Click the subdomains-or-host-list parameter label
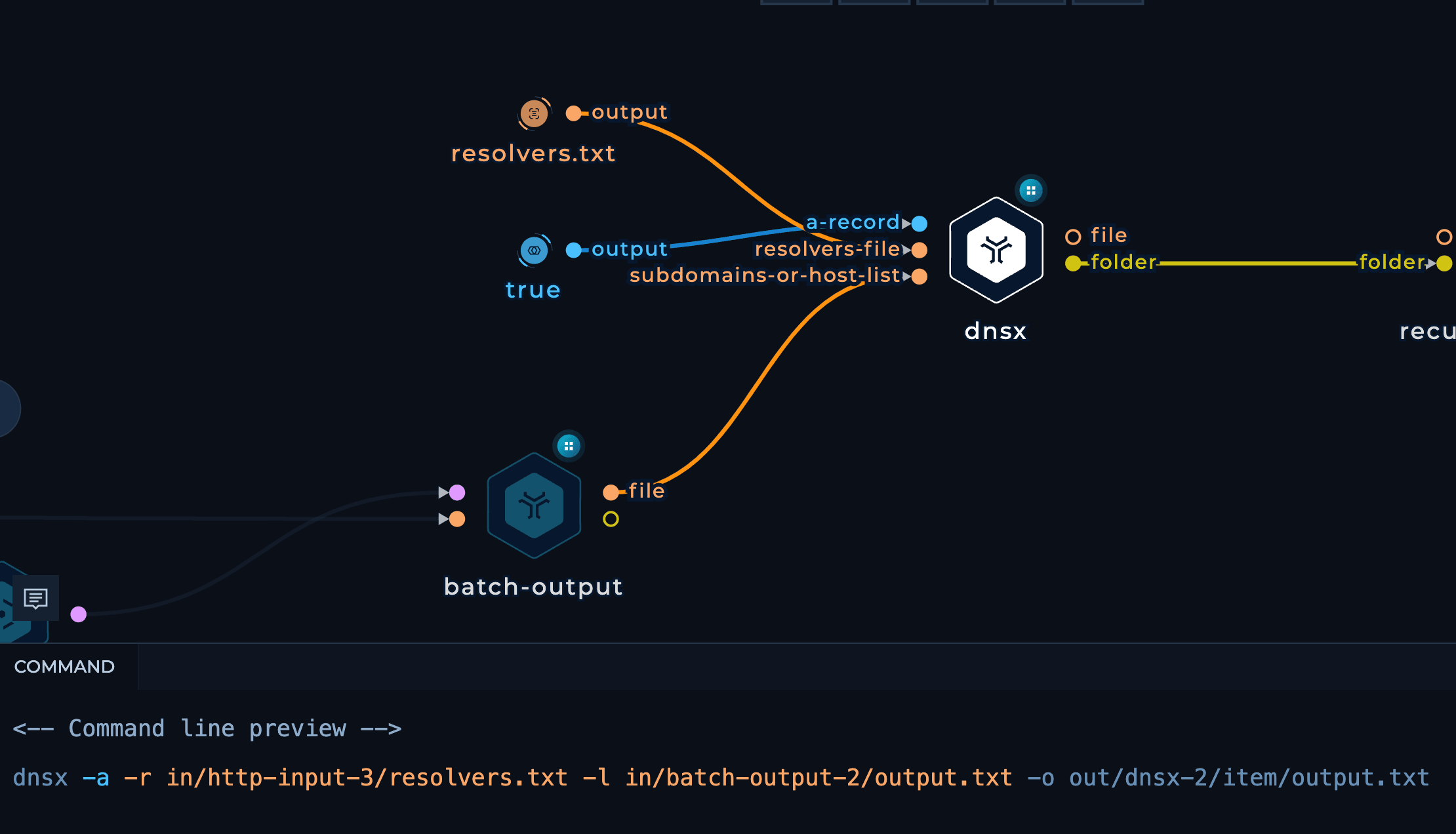This screenshot has width=1456, height=834. pos(765,275)
